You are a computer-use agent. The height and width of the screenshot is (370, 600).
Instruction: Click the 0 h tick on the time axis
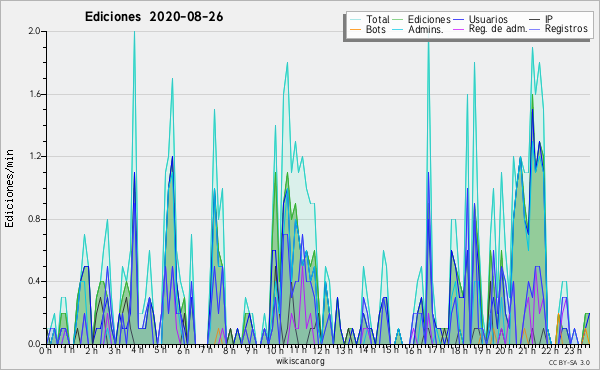click(46, 350)
